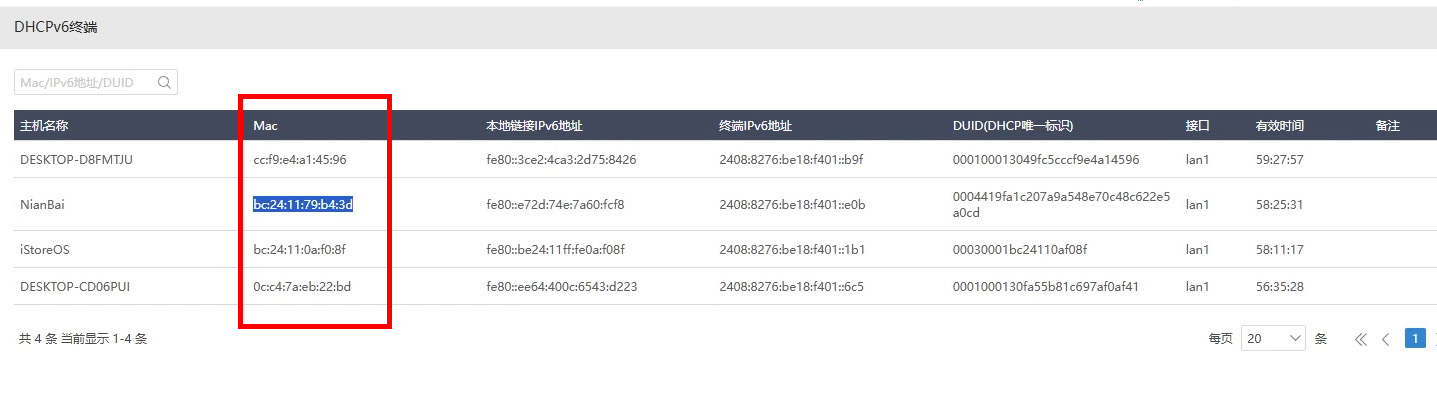
Task: Select page 1 in pagination
Action: coord(1415,338)
